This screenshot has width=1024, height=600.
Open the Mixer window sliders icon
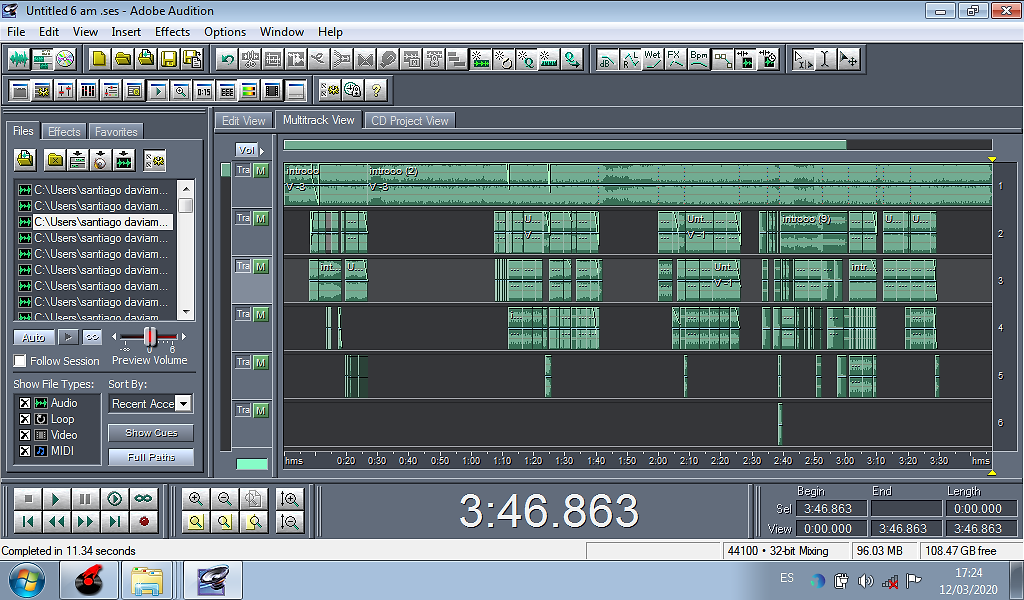(65, 90)
